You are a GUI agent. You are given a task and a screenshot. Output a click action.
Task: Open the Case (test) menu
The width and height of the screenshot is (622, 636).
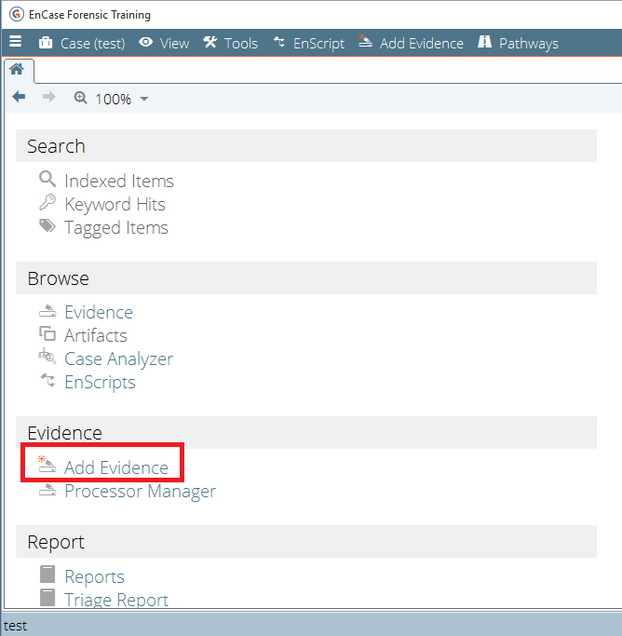tap(82, 43)
